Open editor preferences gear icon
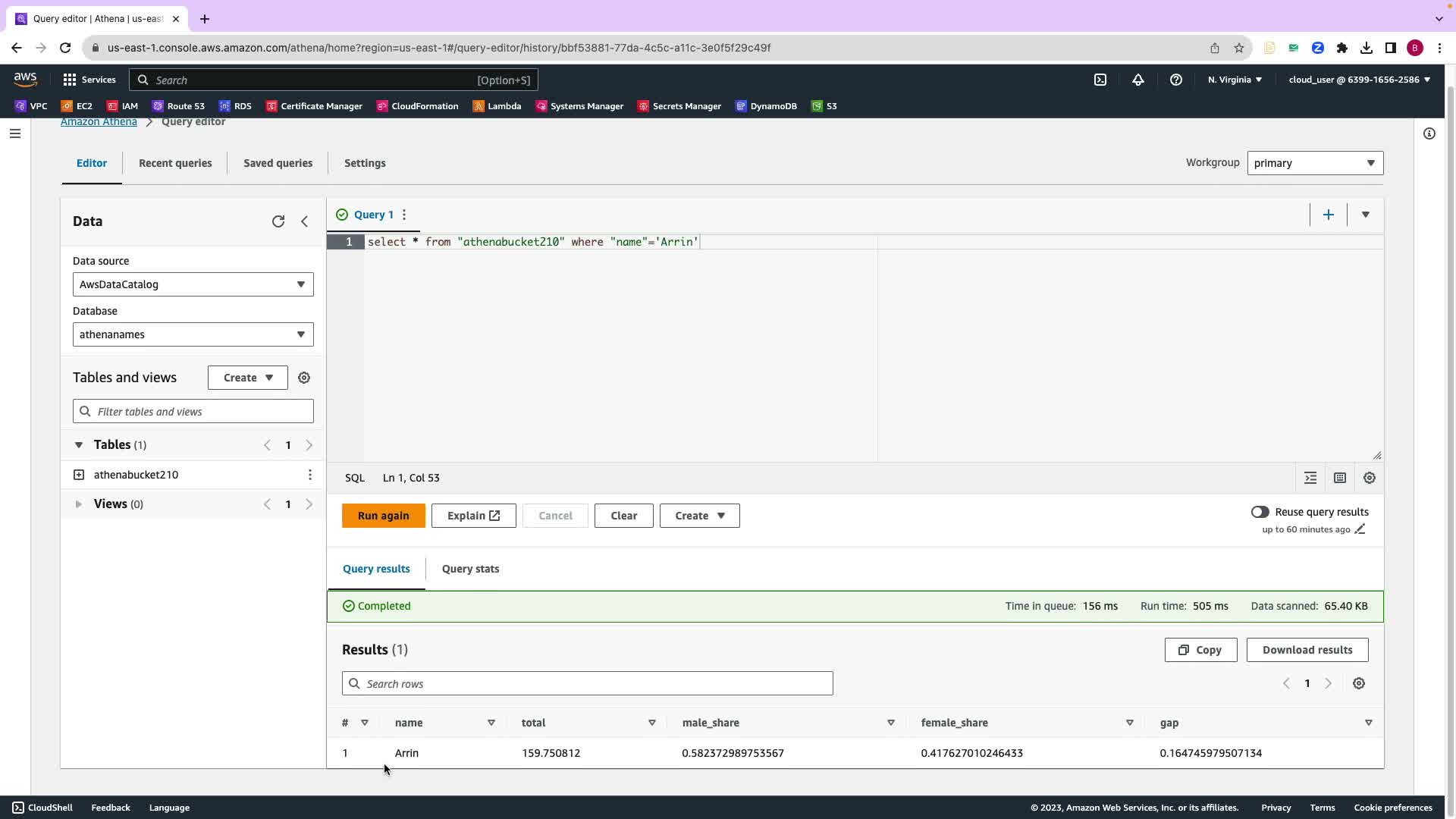Screen dimensions: 1456x819 pos(1369,478)
